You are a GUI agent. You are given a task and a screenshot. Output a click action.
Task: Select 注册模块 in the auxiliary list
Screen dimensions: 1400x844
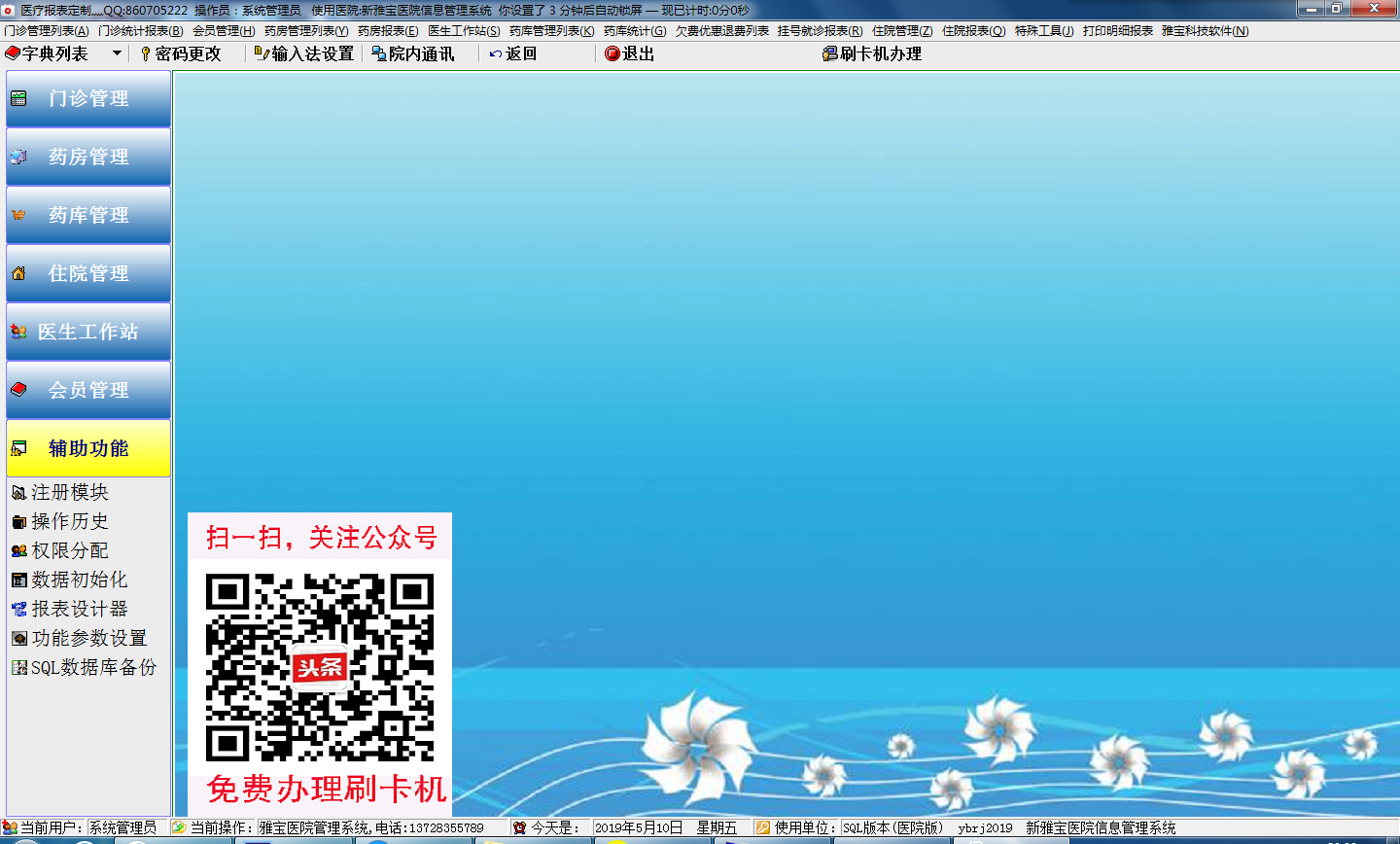(x=69, y=492)
